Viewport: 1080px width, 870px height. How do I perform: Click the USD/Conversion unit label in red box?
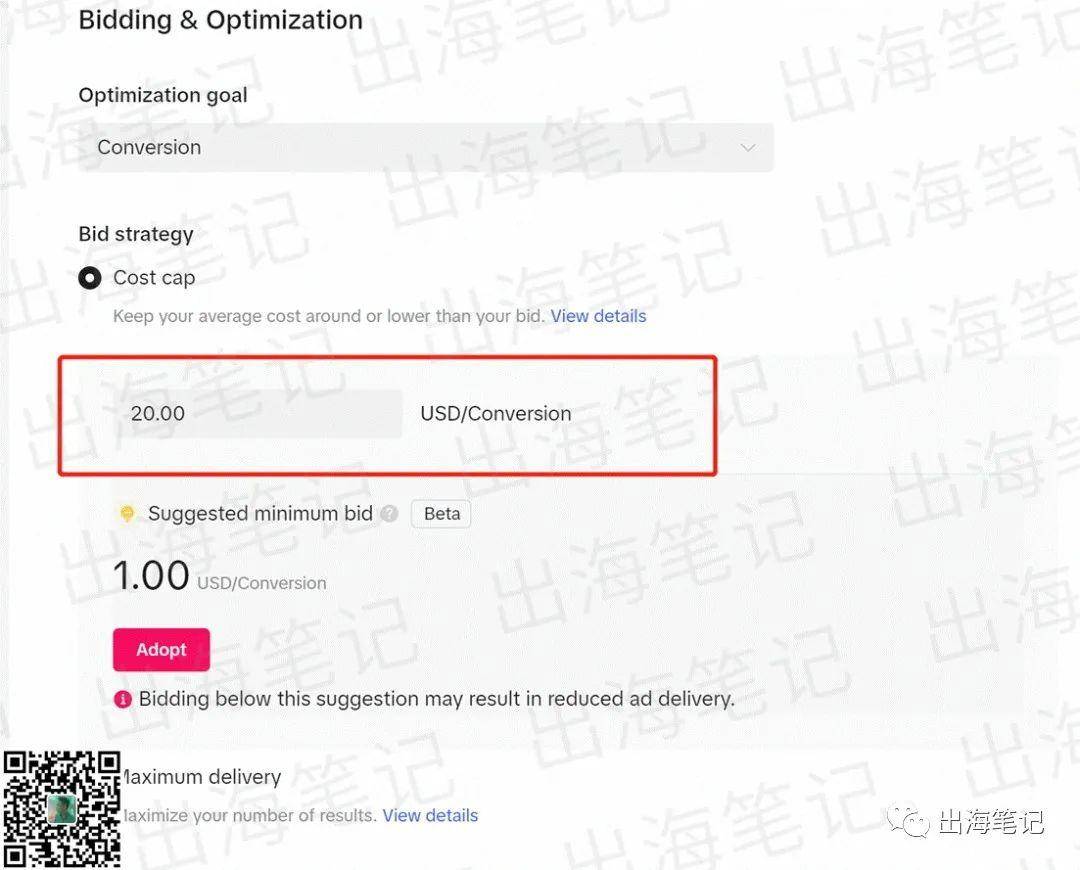(x=496, y=413)
